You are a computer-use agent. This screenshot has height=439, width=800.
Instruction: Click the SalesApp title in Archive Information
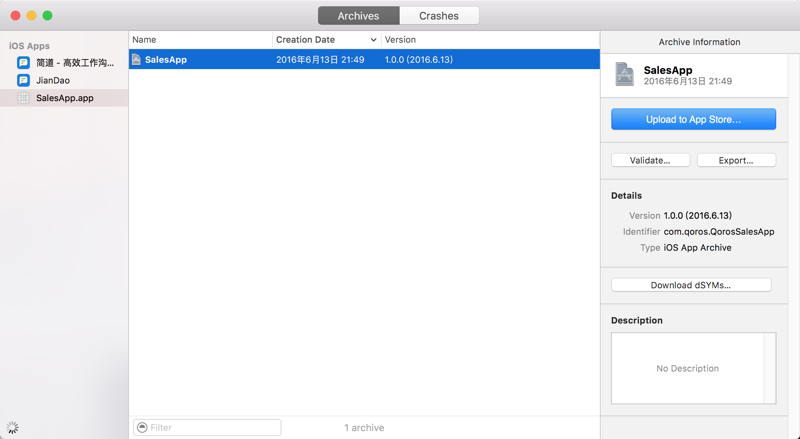(x=668, y=70)
